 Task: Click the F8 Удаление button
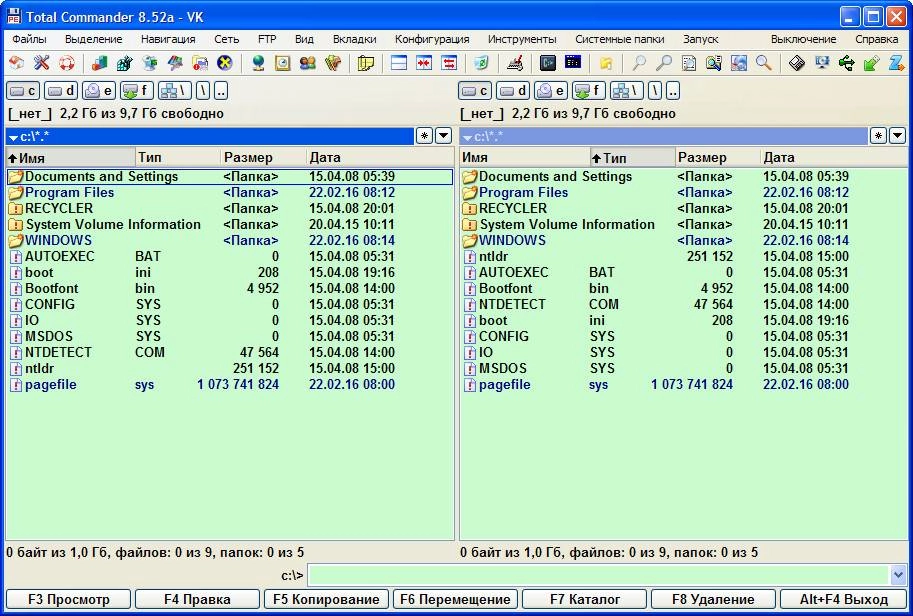pos(713,599)
